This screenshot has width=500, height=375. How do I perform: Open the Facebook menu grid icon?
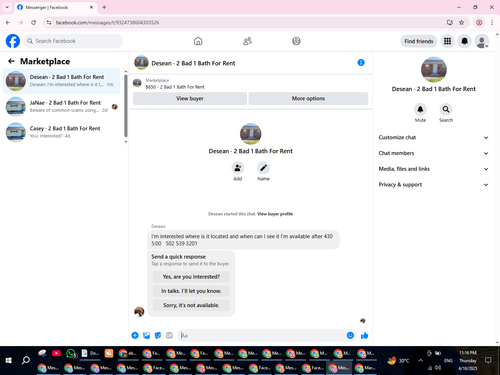coord(447,41)
